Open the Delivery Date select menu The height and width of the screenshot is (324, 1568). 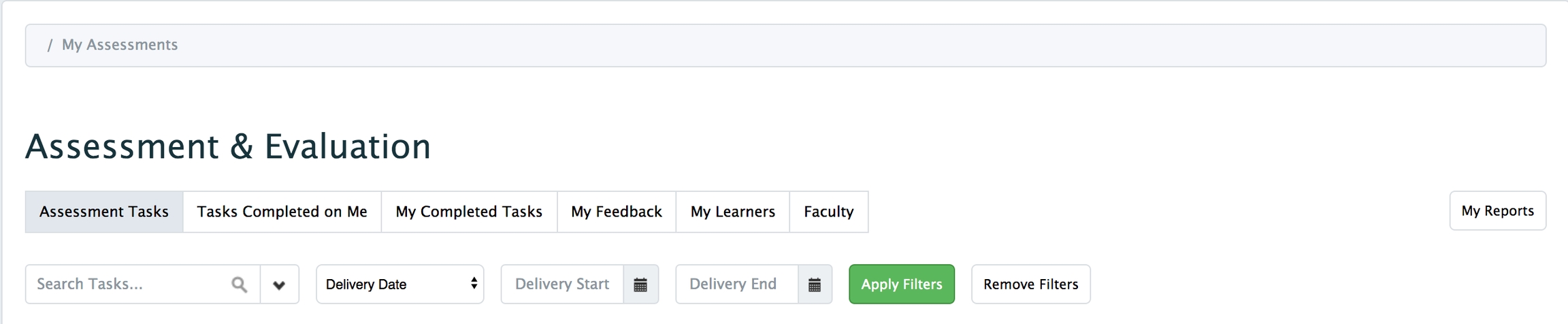coord(399,284)
